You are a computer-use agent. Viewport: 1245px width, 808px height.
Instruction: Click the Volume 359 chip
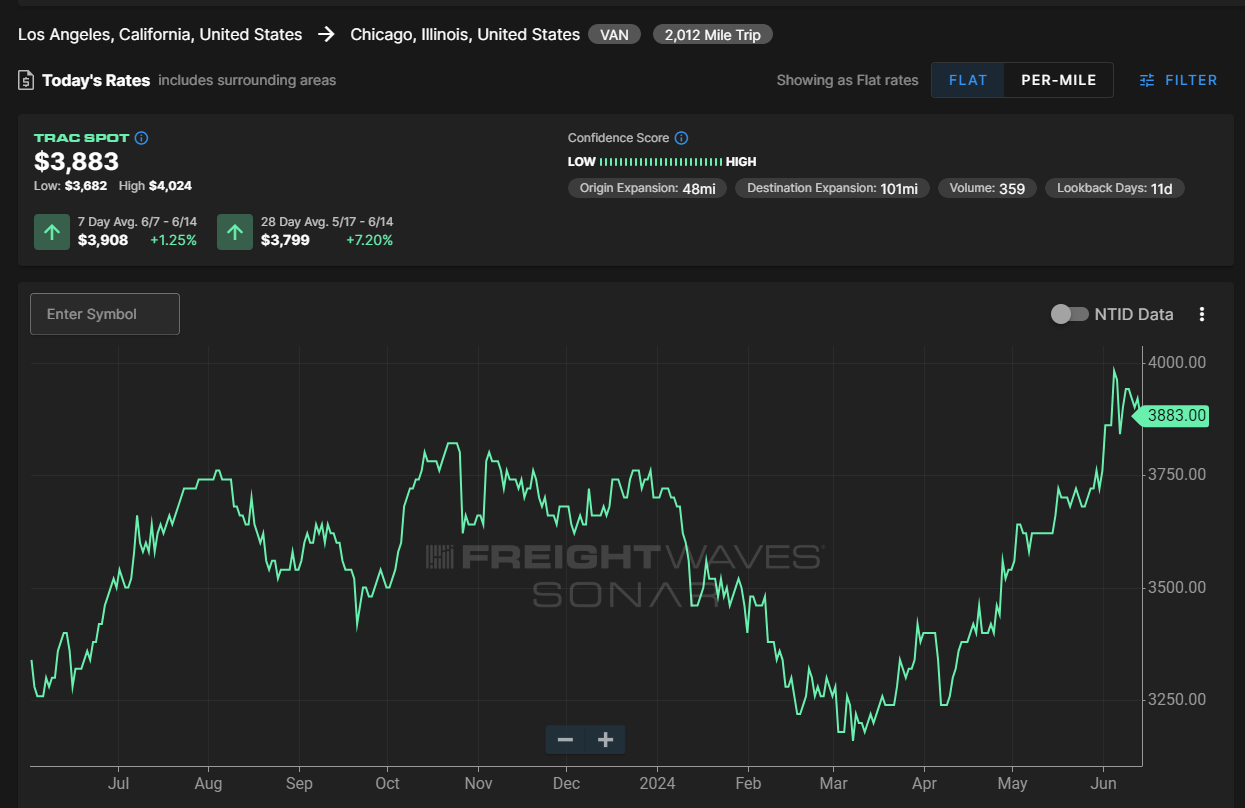pos(987,188)
